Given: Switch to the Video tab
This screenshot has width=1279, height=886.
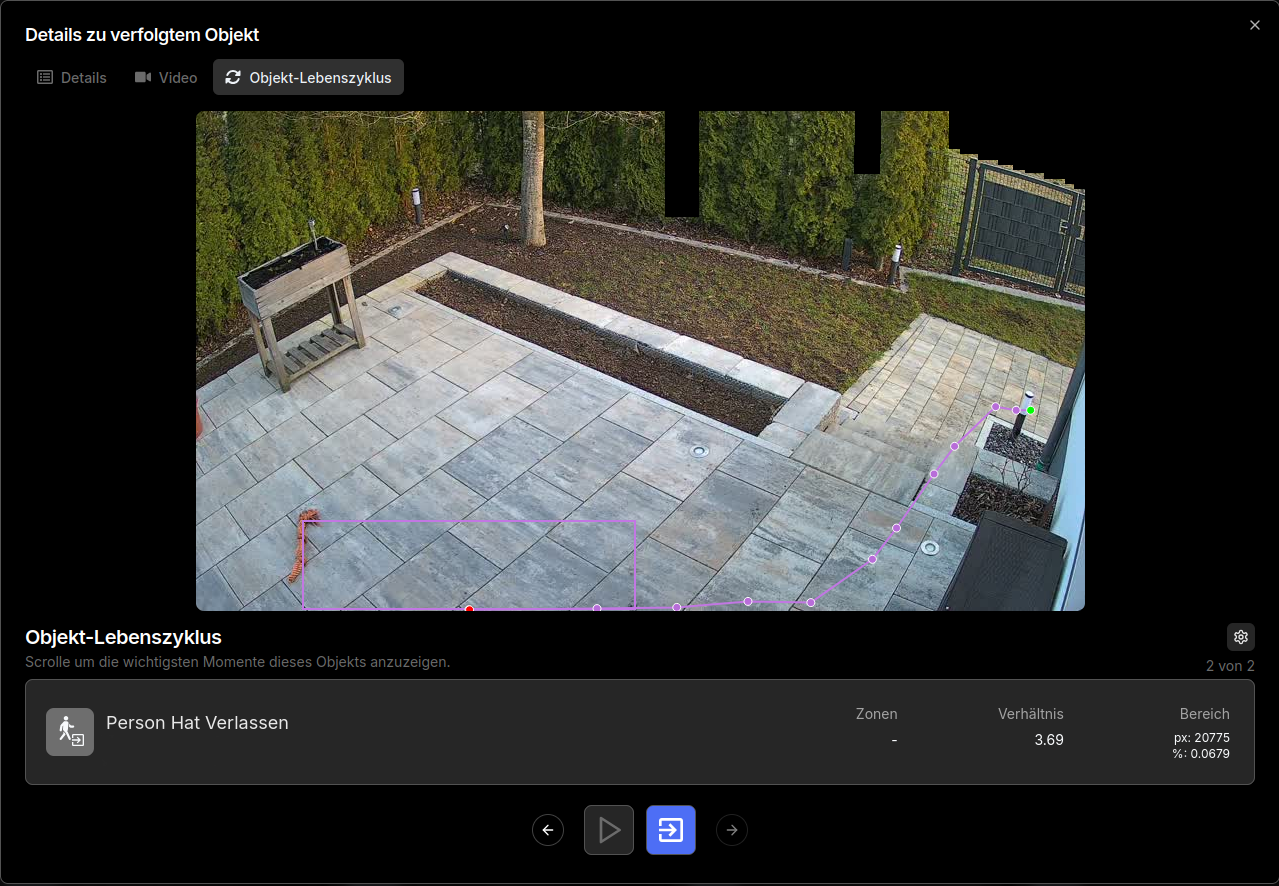Looking at the screenshot, I should pyautogui.click(x=166, y=77).
